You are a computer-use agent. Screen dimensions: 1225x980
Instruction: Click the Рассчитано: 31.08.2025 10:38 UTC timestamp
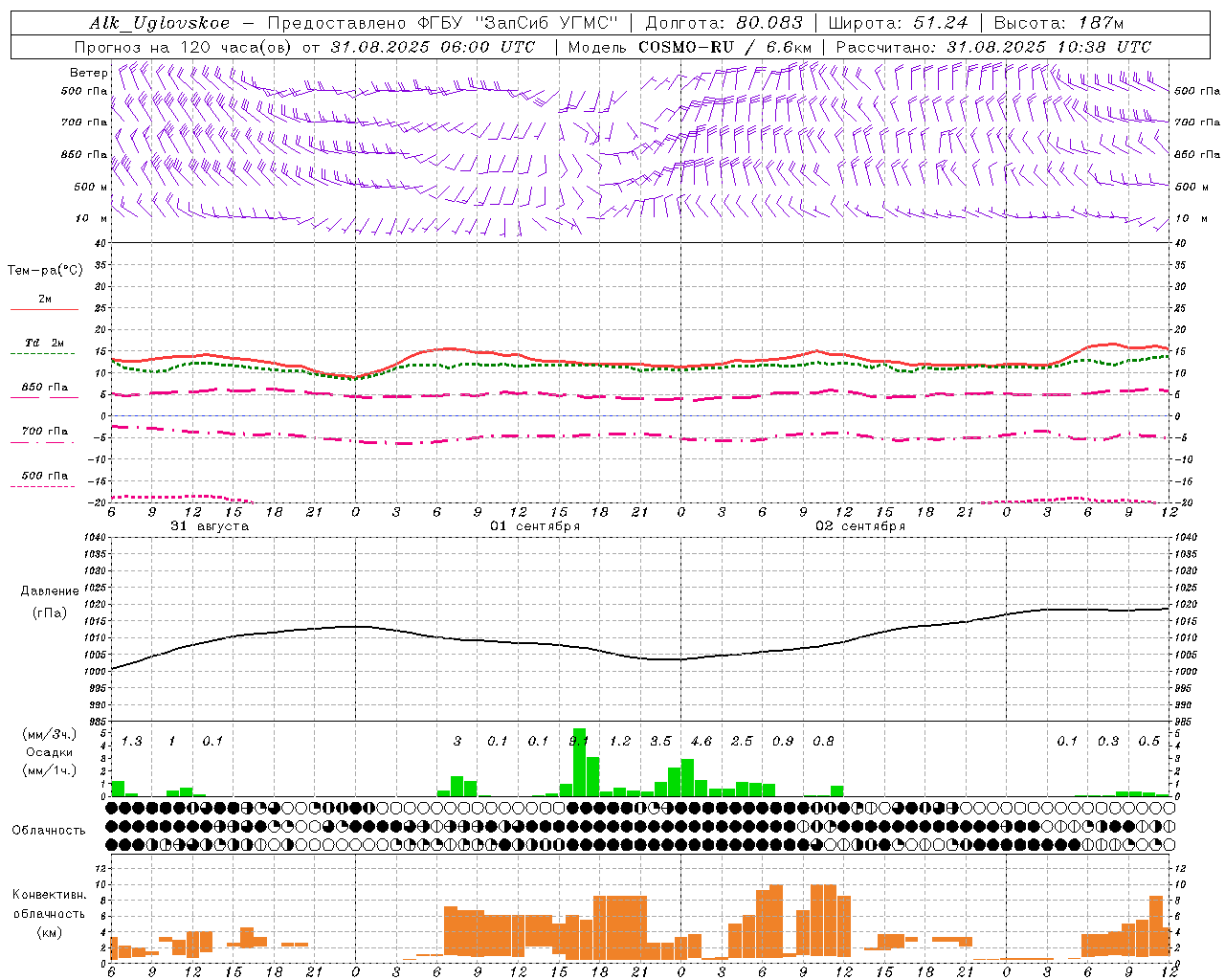(x=993, y=47)
